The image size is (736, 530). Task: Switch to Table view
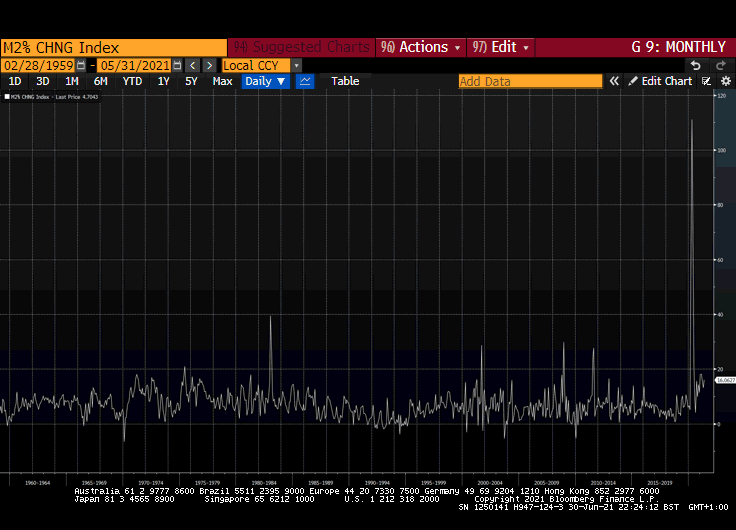[x=345, y=81]
